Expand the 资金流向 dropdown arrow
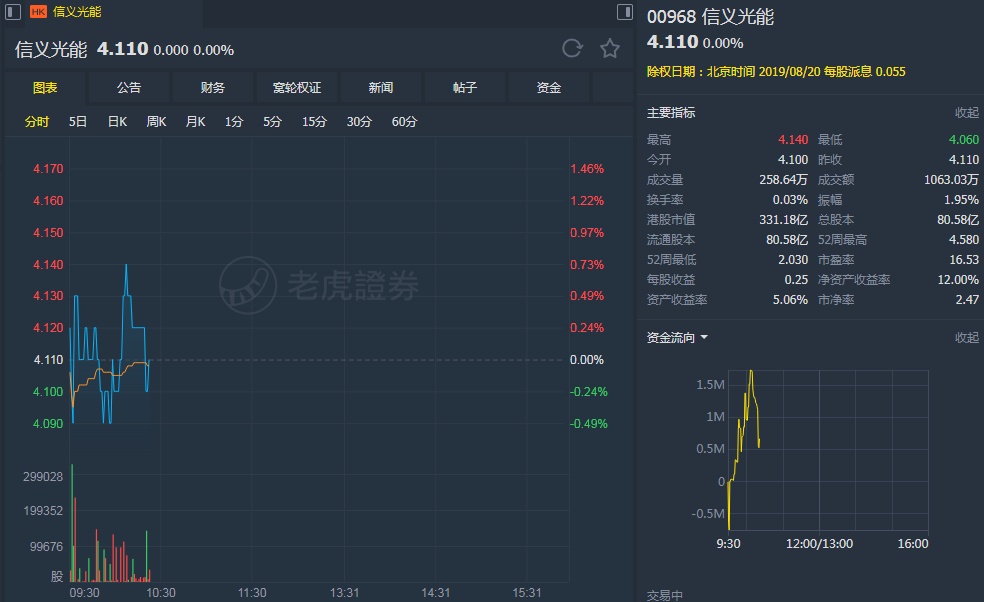Viewport: 984px width, 602px height. [704, 338]
